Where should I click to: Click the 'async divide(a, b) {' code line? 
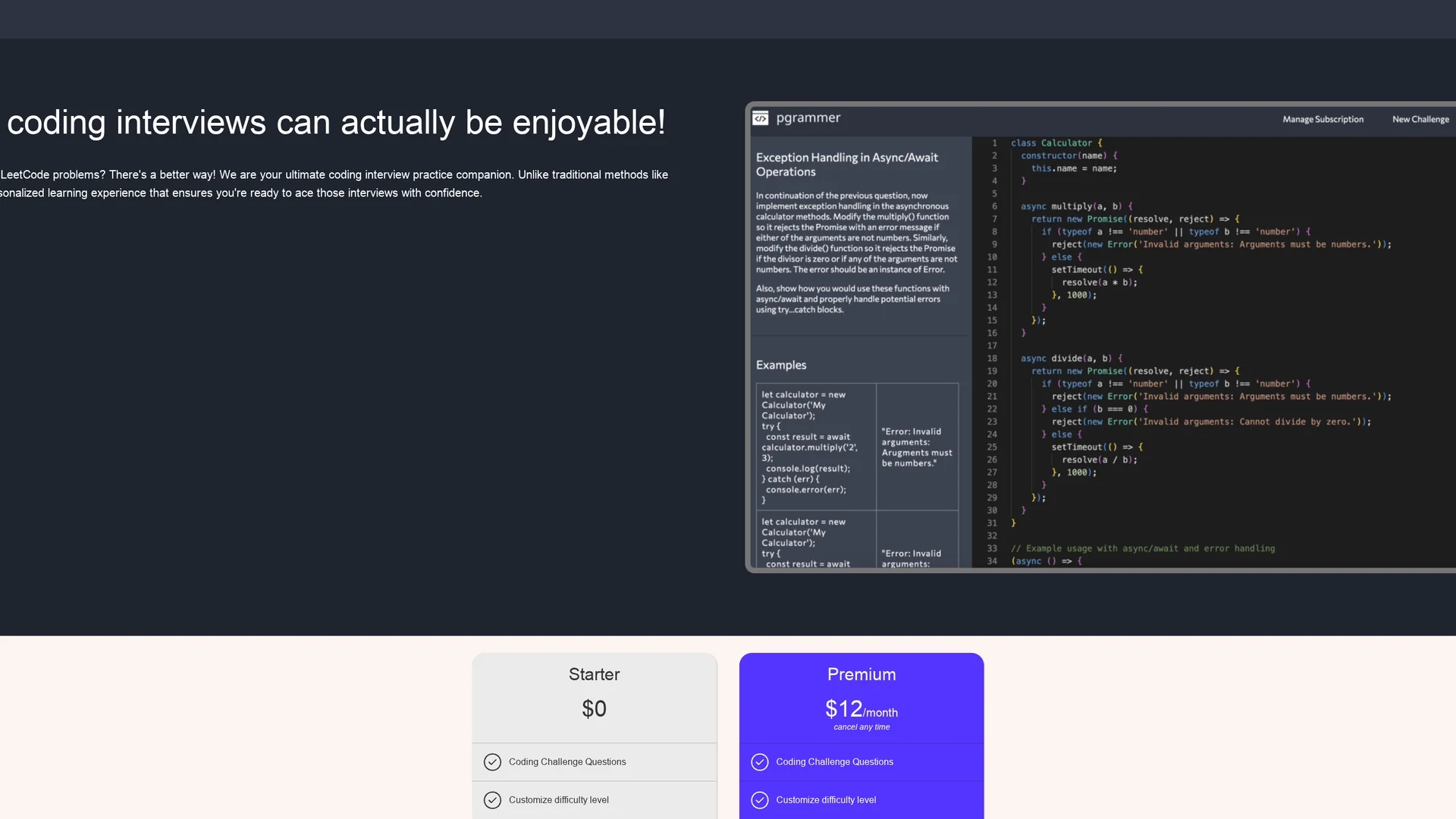[1072, 358]
